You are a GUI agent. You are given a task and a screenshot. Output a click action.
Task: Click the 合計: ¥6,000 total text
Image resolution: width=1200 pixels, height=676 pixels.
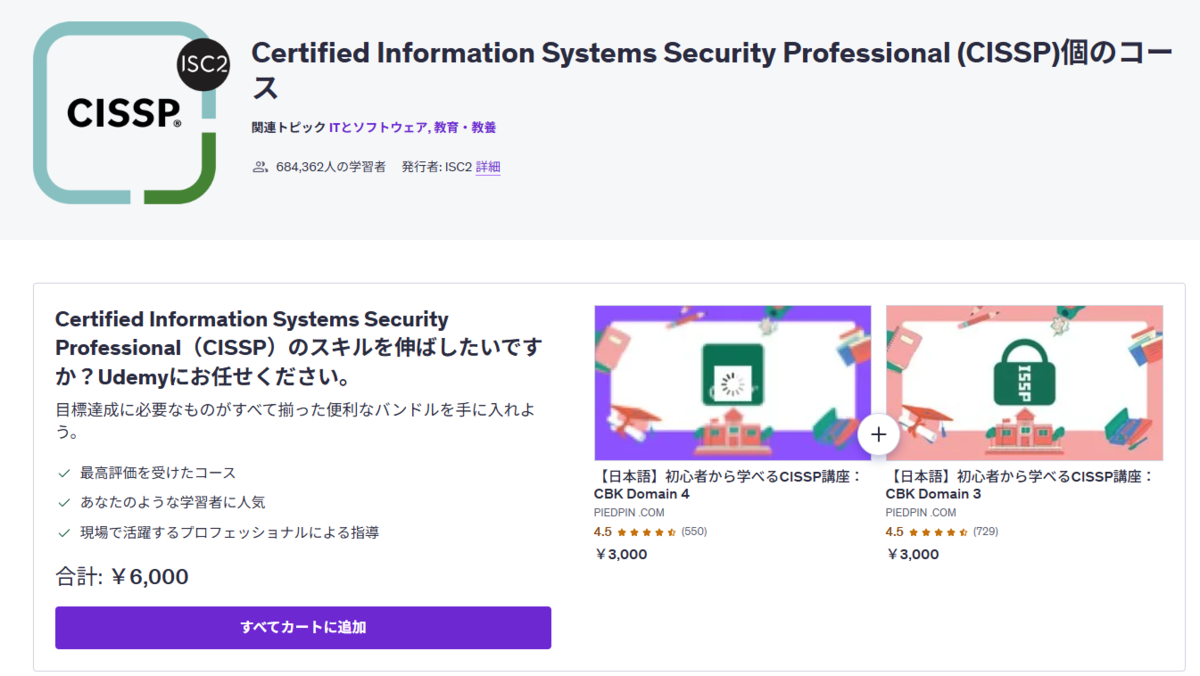[122, 577]
